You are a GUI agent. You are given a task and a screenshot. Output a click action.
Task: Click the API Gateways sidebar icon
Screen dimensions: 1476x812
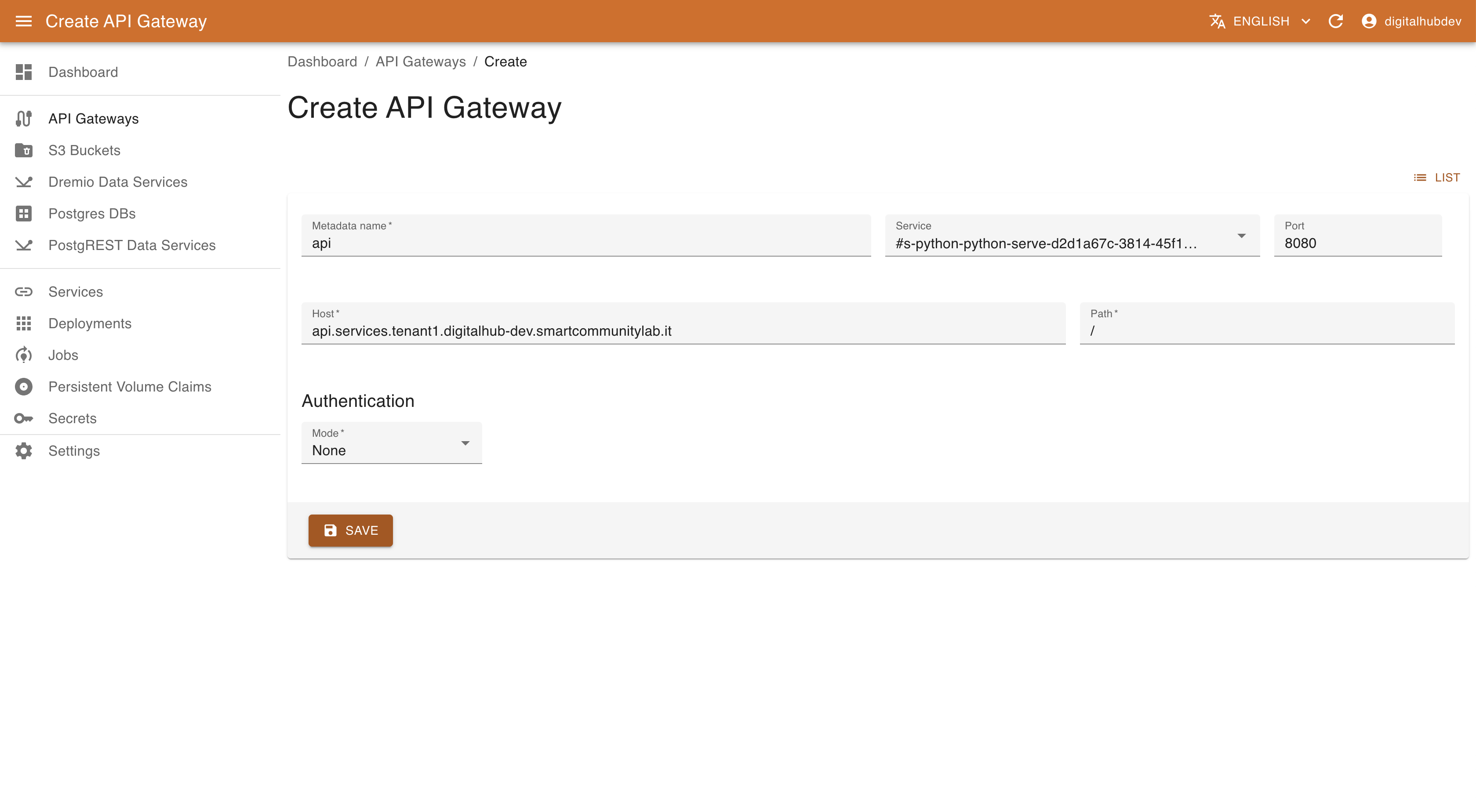[23, 119]
